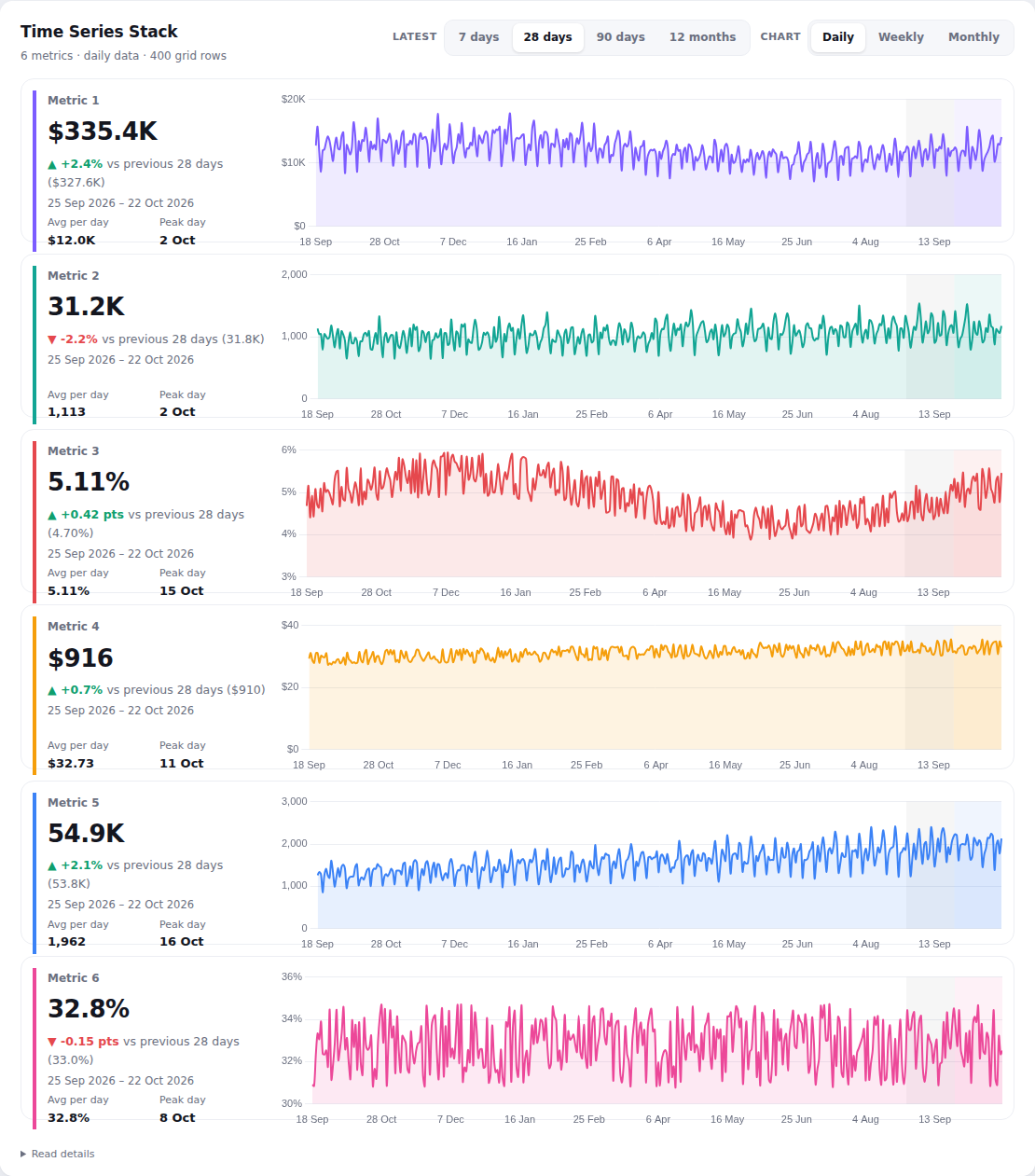The height and width of the screenshot is (1176, 1035).
Task: Click the 31.2K value
Action: (86, 306)
